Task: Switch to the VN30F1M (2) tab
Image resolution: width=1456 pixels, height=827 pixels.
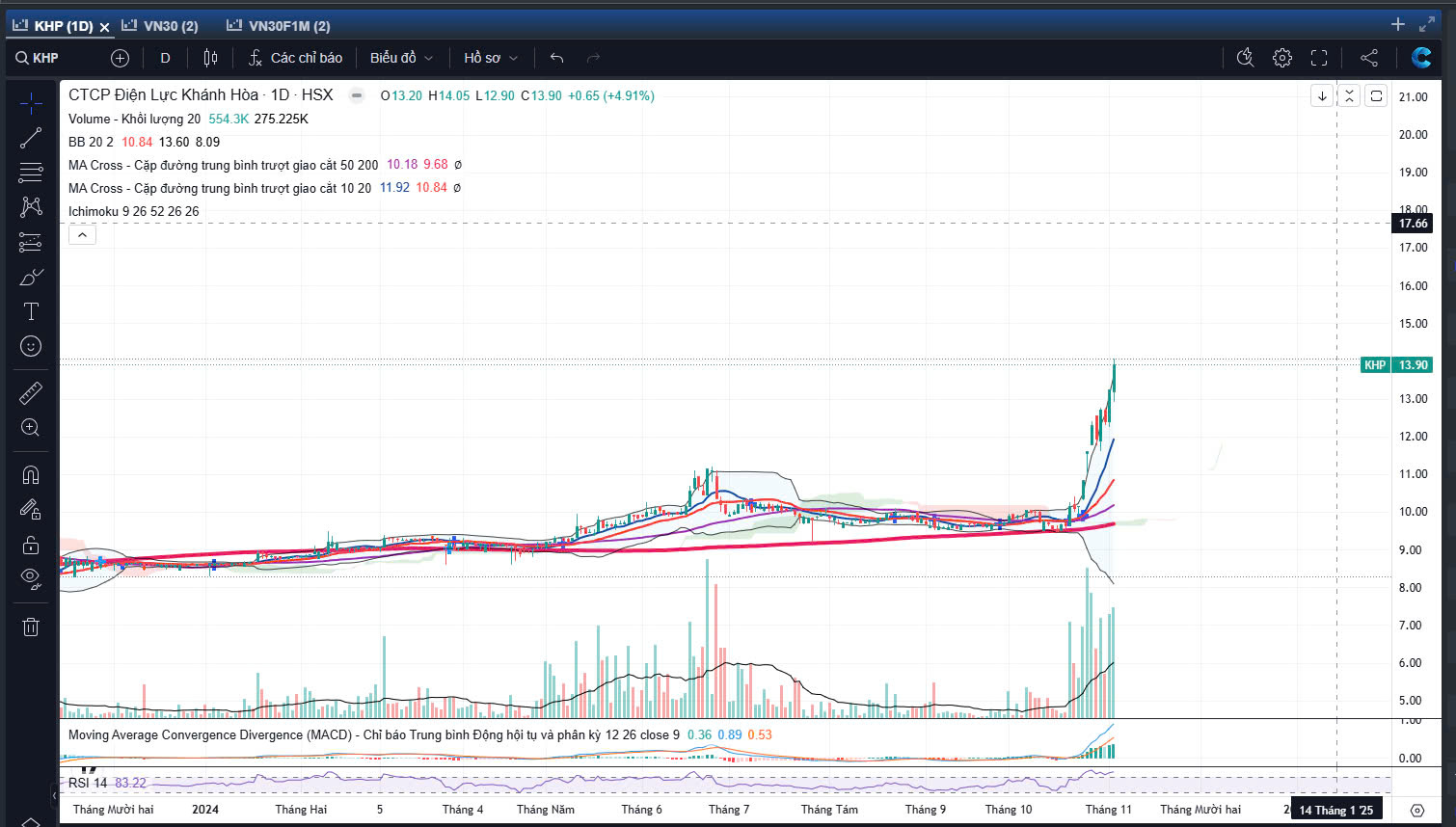Action: tap(279, 26)
